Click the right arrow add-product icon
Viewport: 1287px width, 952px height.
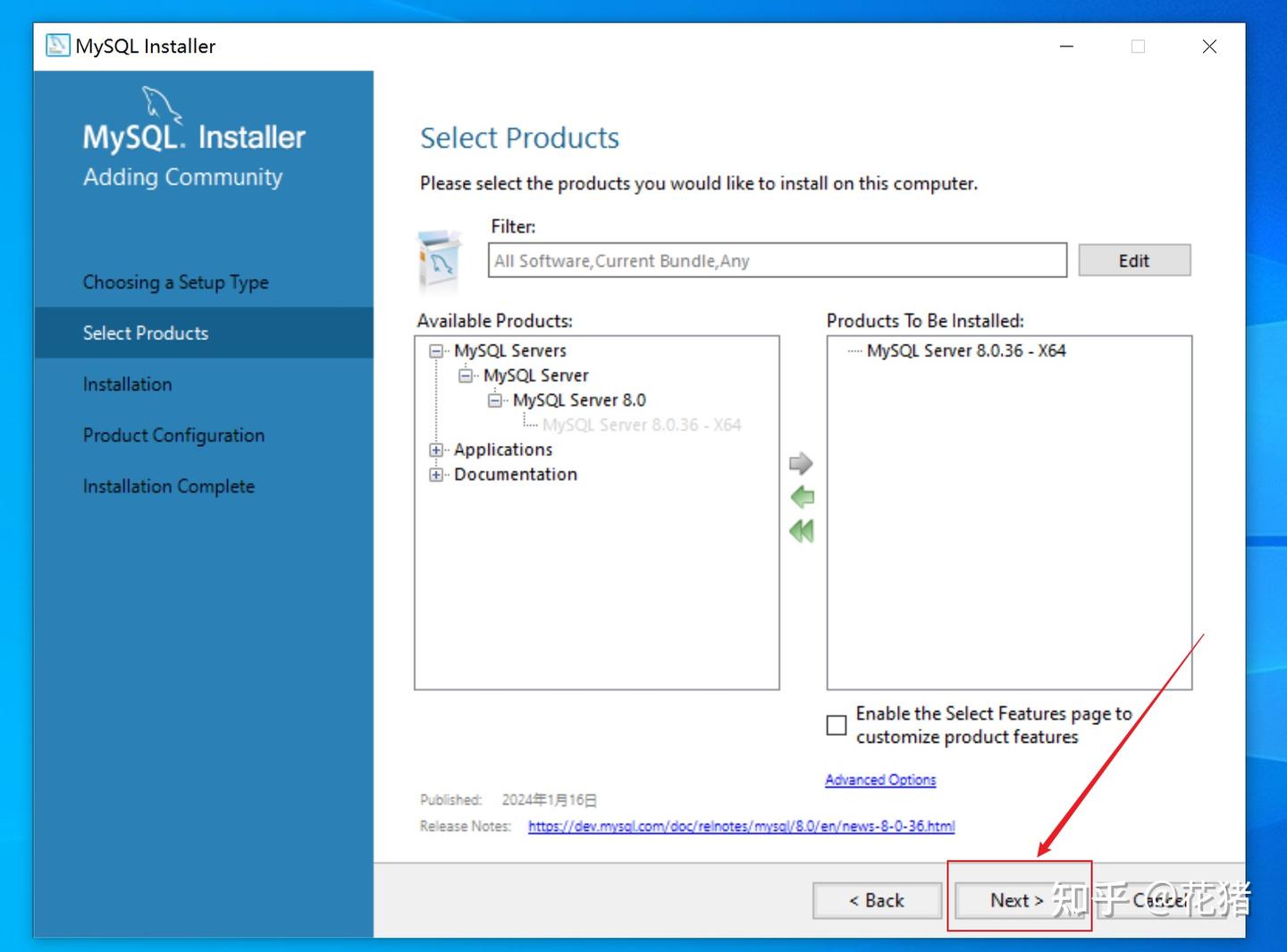tap(801, 463)
